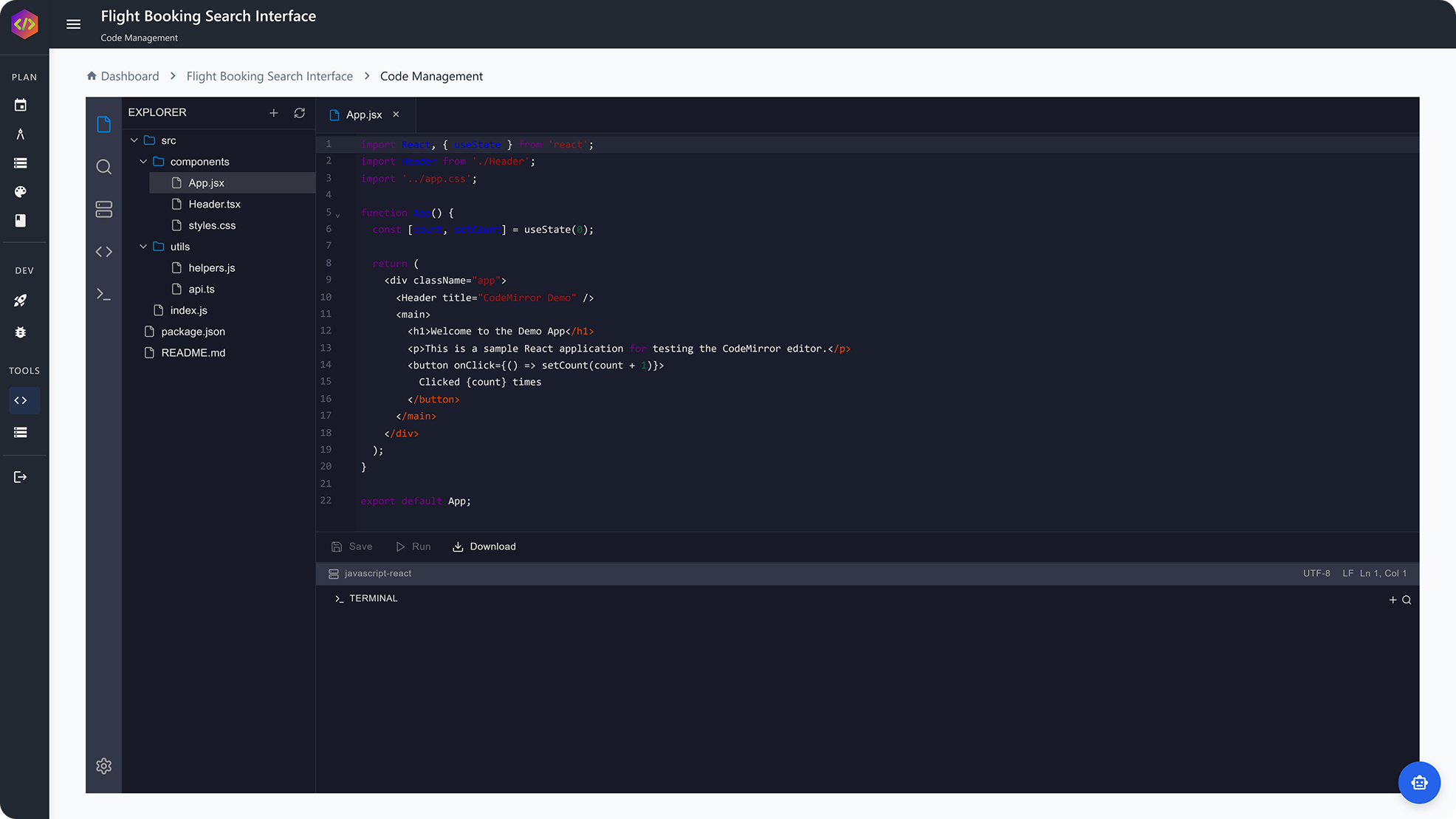
Task: Open the TERMINAL panel tab
Action: tap(366, 598)
